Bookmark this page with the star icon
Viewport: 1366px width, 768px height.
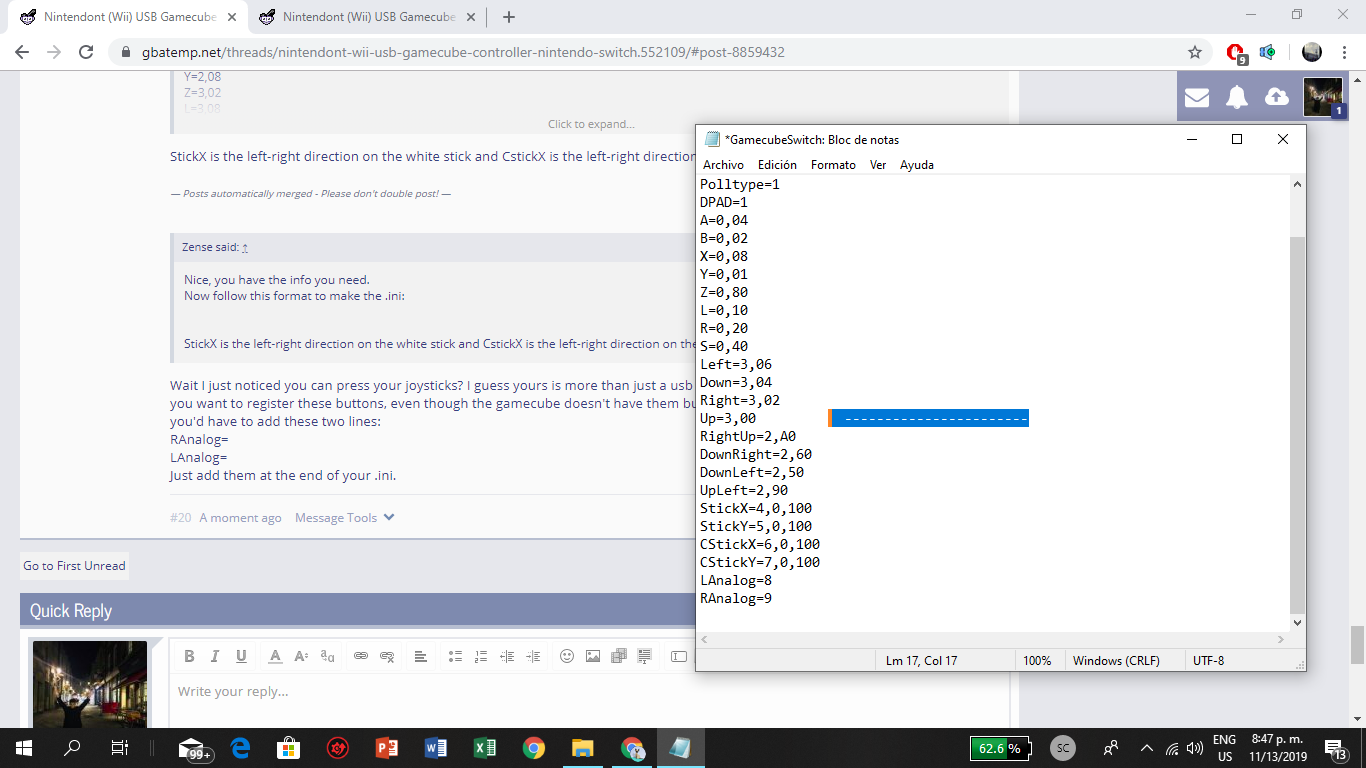pyautogui.click(x=1195, y=52)
